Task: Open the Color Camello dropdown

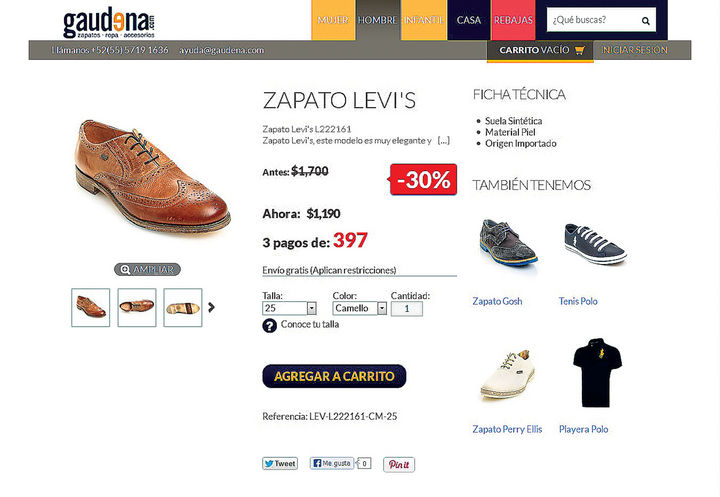Action: 360,308
